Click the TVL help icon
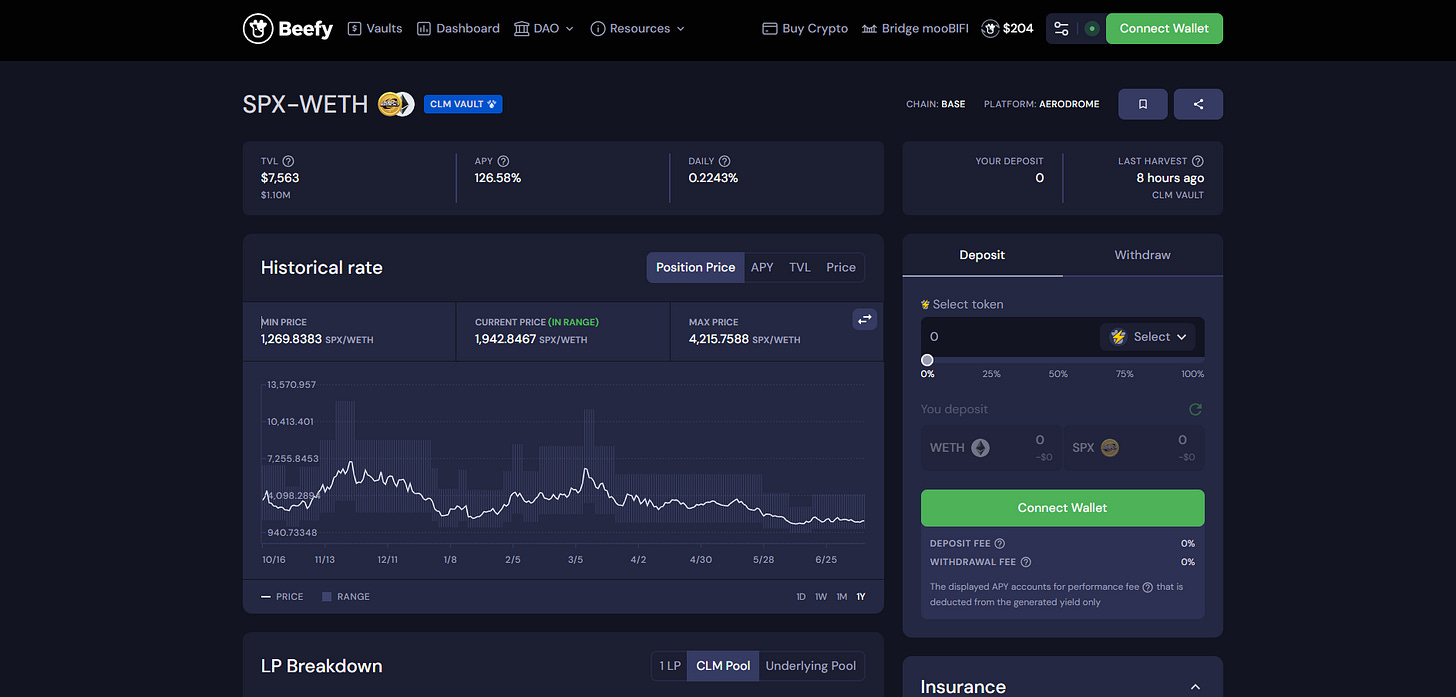 [x=289, y=161]
